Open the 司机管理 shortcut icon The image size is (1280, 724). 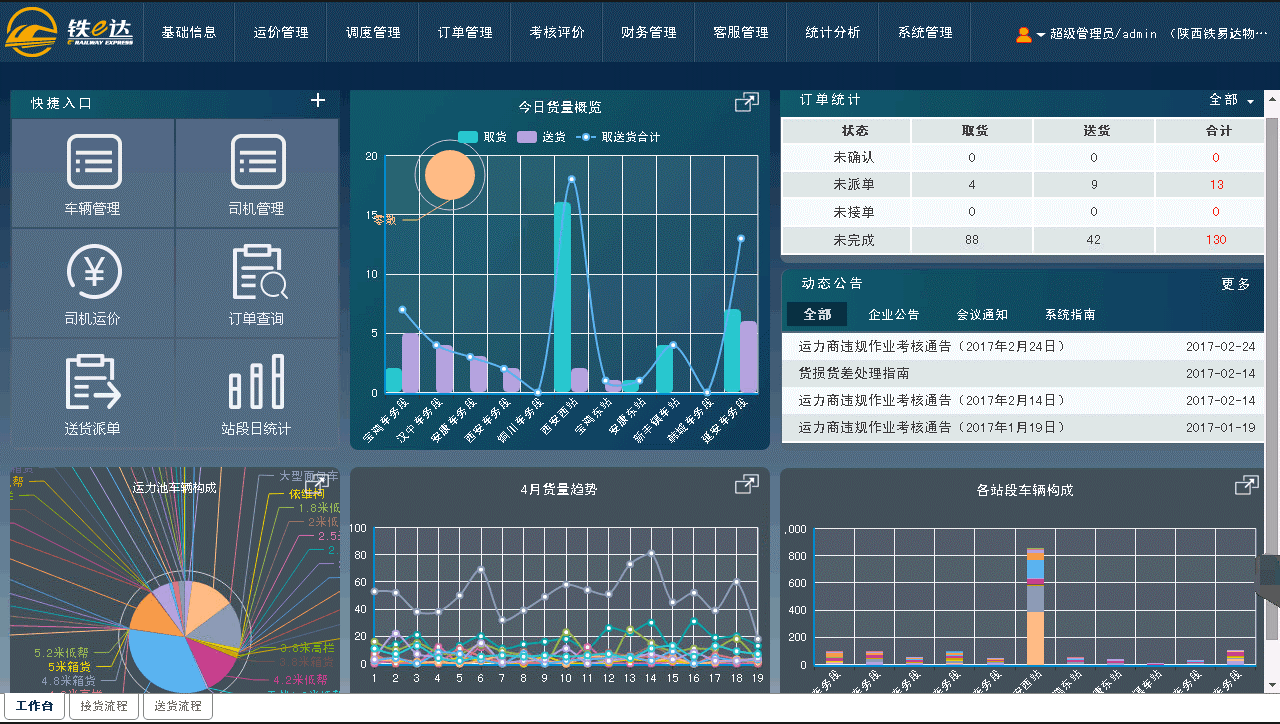(x=257, y=163)
